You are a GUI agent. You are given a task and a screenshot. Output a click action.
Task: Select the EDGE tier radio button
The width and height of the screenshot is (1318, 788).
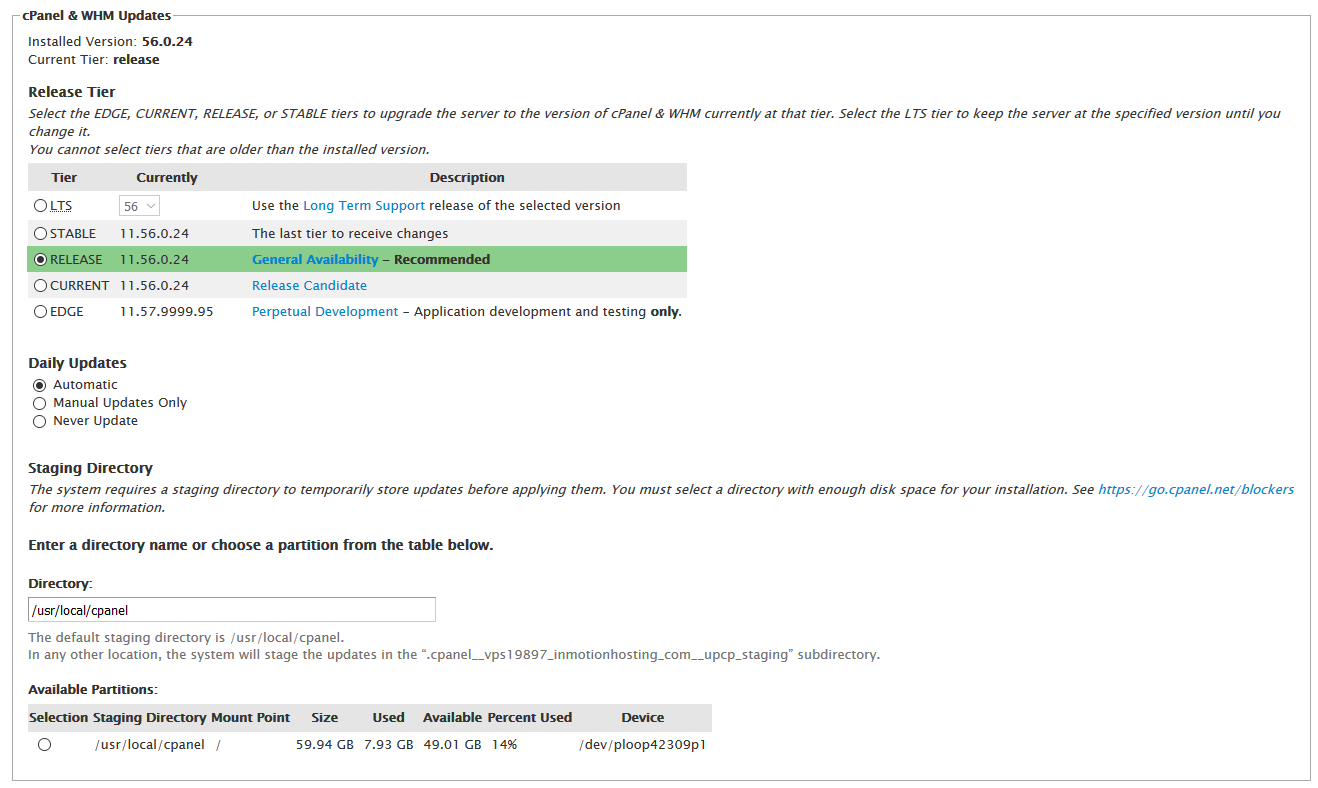click(x=40, y=312)
